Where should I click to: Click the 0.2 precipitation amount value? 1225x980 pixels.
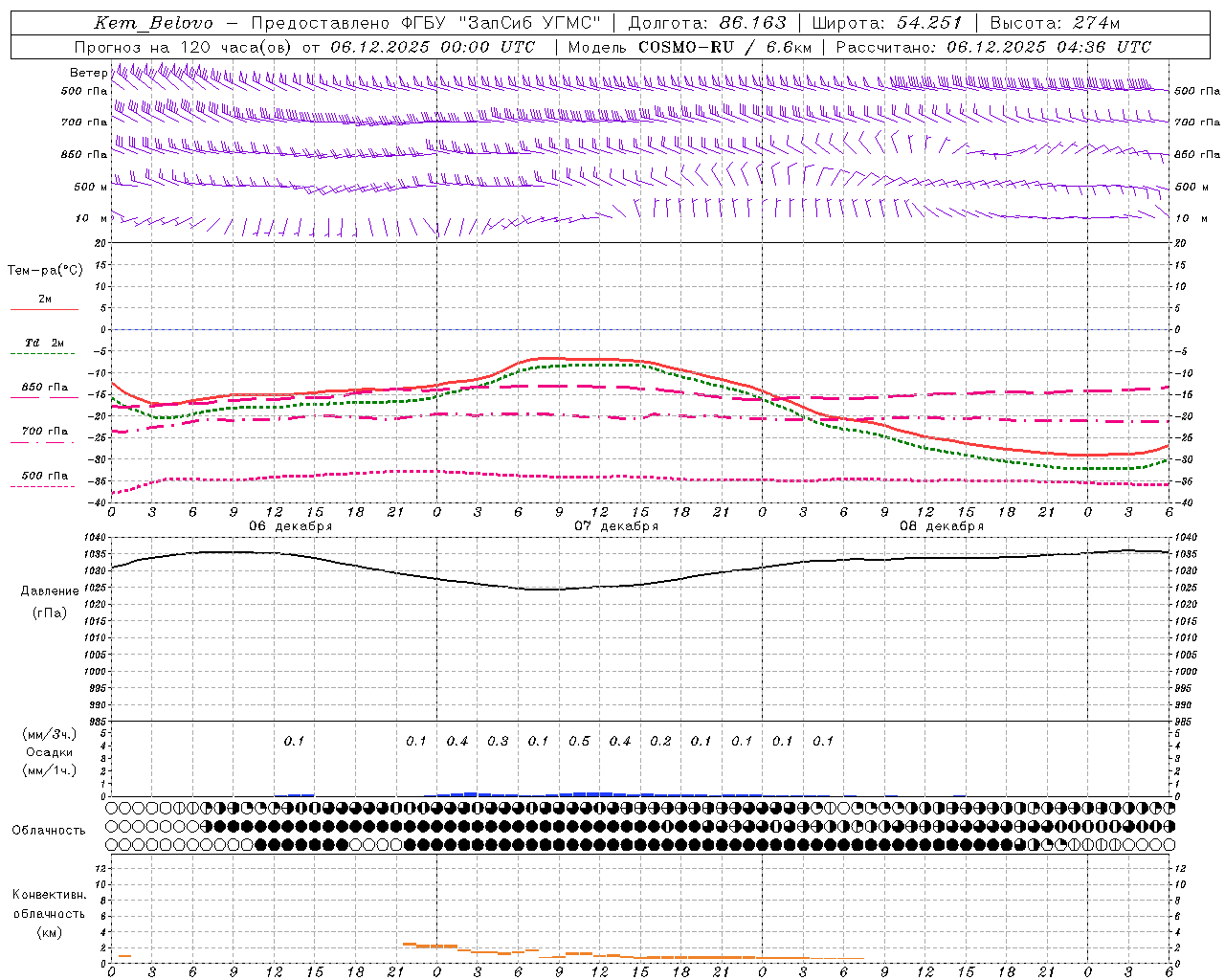pyautogui.click(x=660, y=742)
